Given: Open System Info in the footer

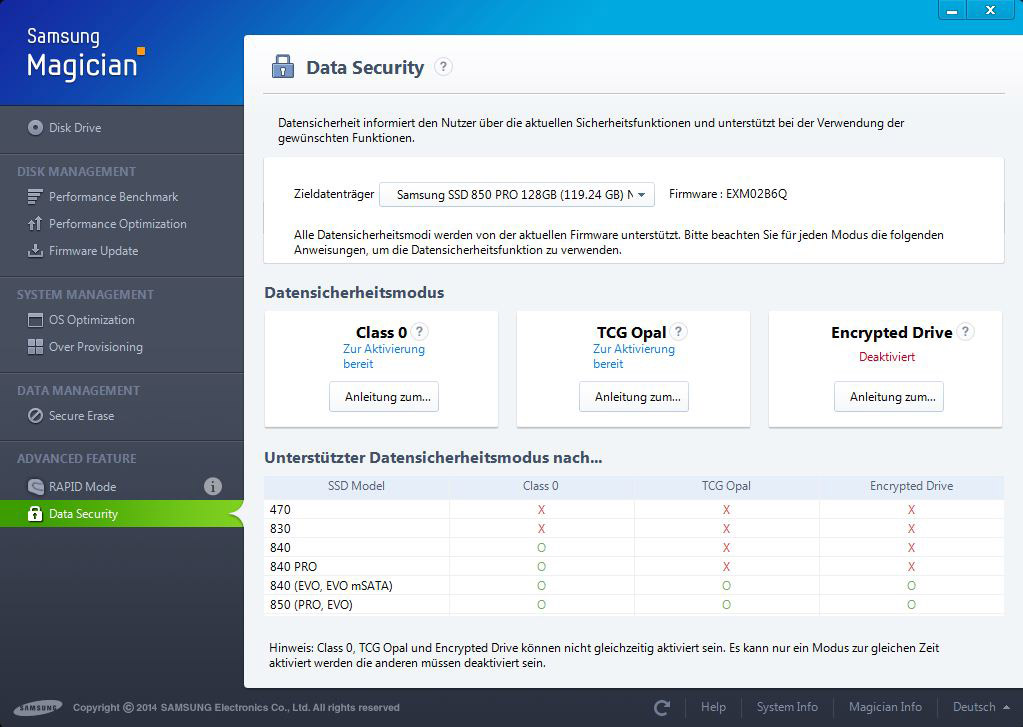Looking at the screenshot, I should pyautogui.click(x=787, y=707).
